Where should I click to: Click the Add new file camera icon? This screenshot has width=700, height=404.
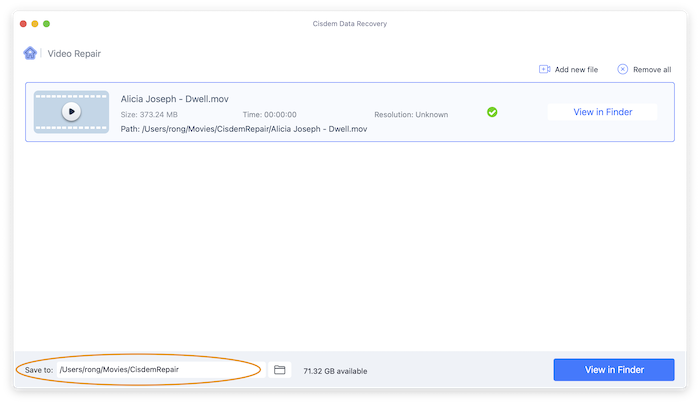point(544,69)
